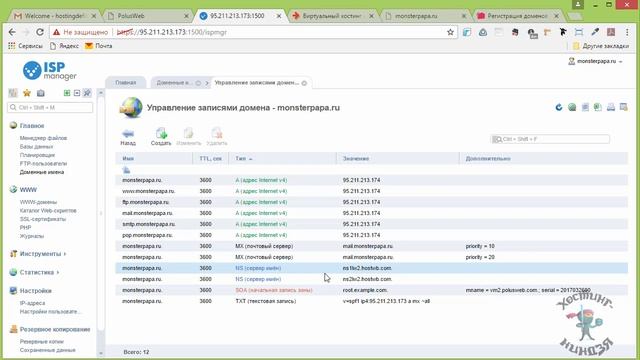Click the blue refresh icon in the page header
The width and height of the screenshot is (640, 360).
click(559, 107)
